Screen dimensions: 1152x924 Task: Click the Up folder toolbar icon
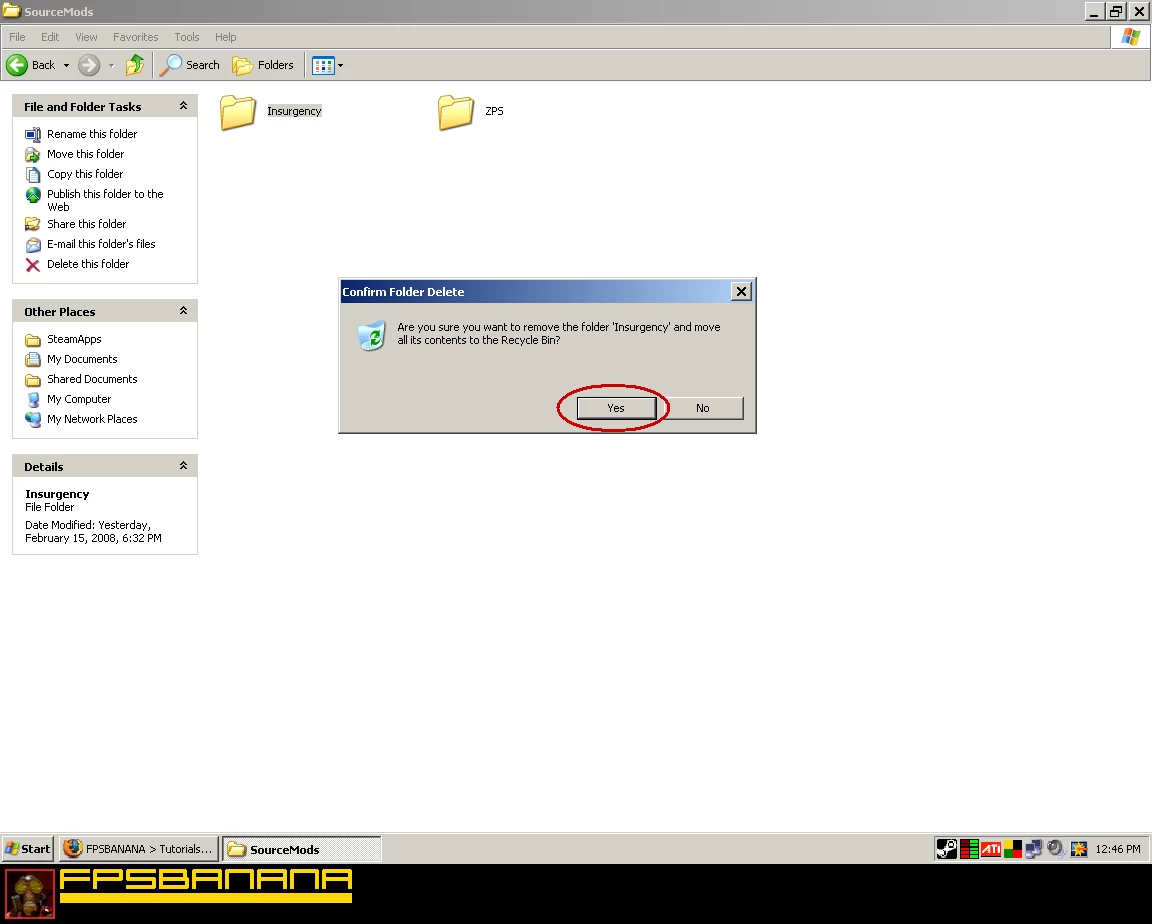(x=135, y=65)
